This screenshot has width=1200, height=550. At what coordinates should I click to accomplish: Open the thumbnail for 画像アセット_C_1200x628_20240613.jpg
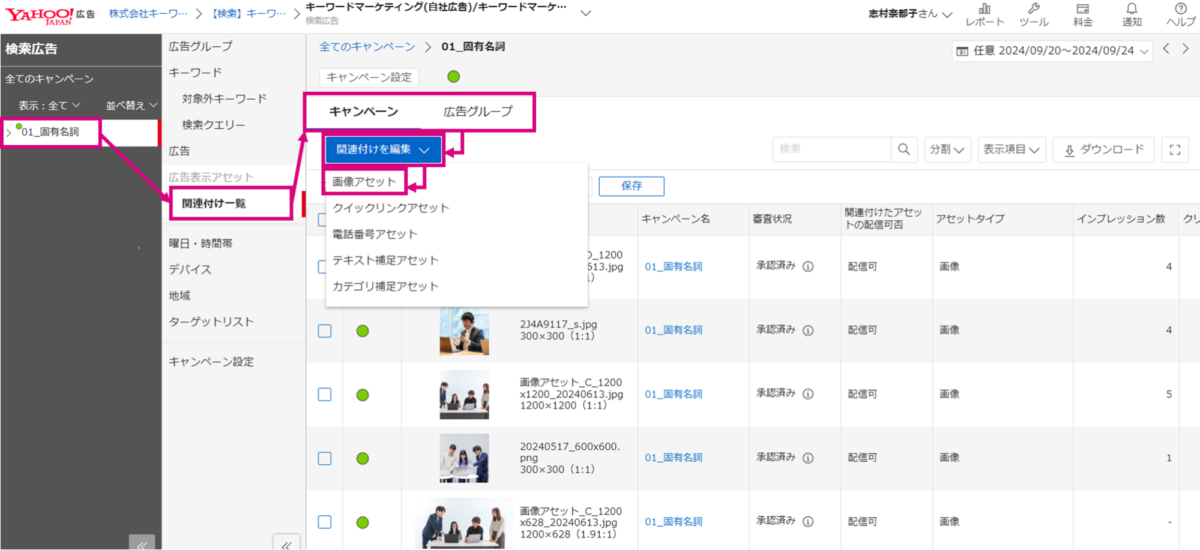(x=463, y=523)
